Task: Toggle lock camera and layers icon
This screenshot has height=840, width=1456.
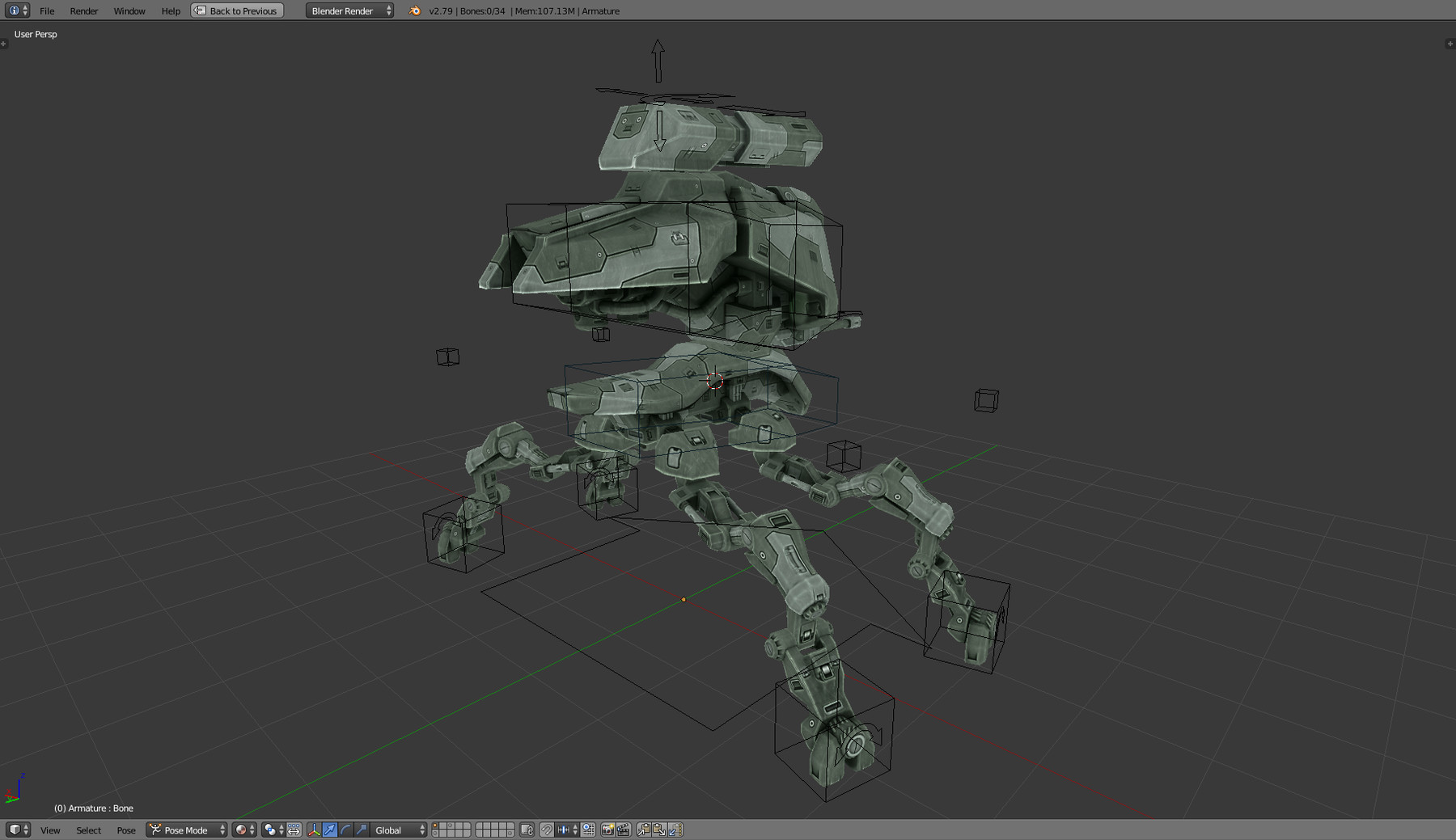Action: tap(527, 830)
